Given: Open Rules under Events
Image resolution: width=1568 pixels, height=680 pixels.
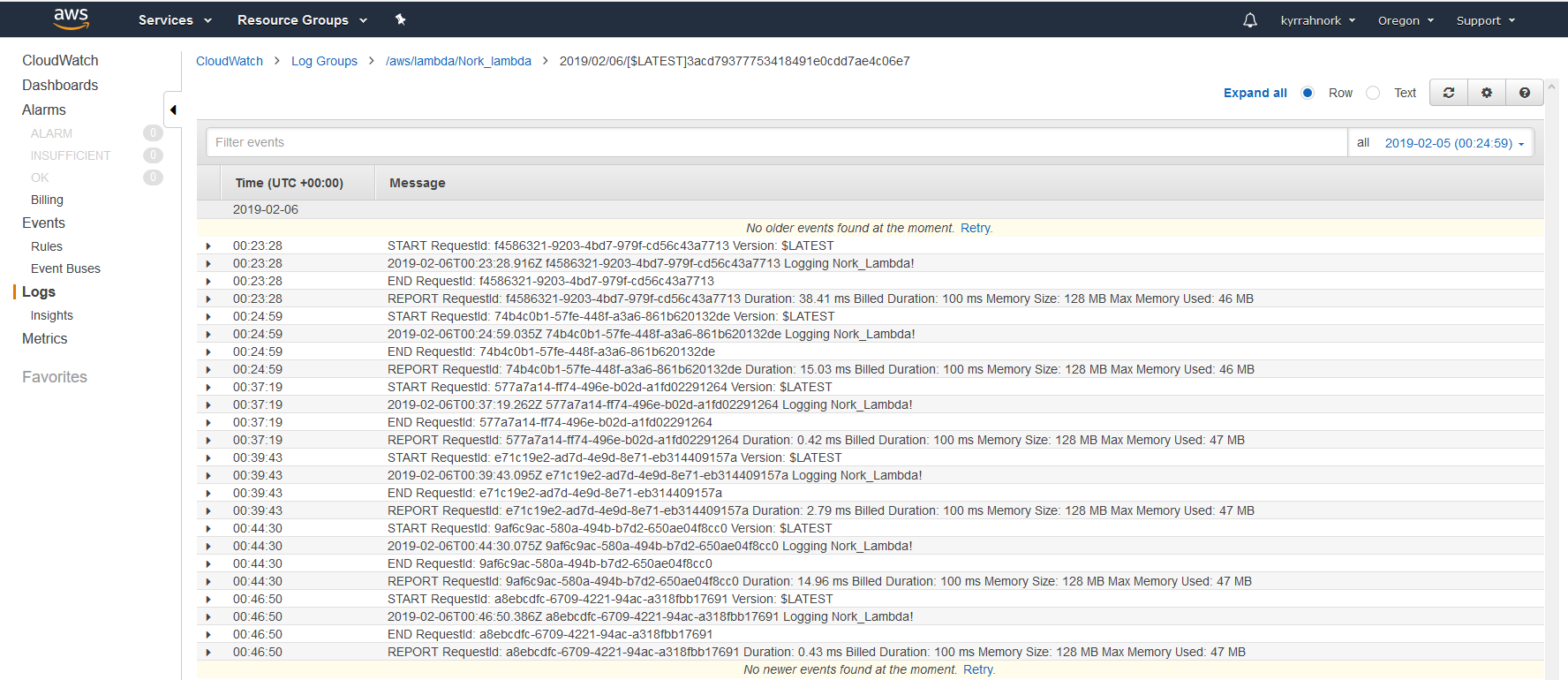Looking at the screenshot, I should (x=47, y=246).
